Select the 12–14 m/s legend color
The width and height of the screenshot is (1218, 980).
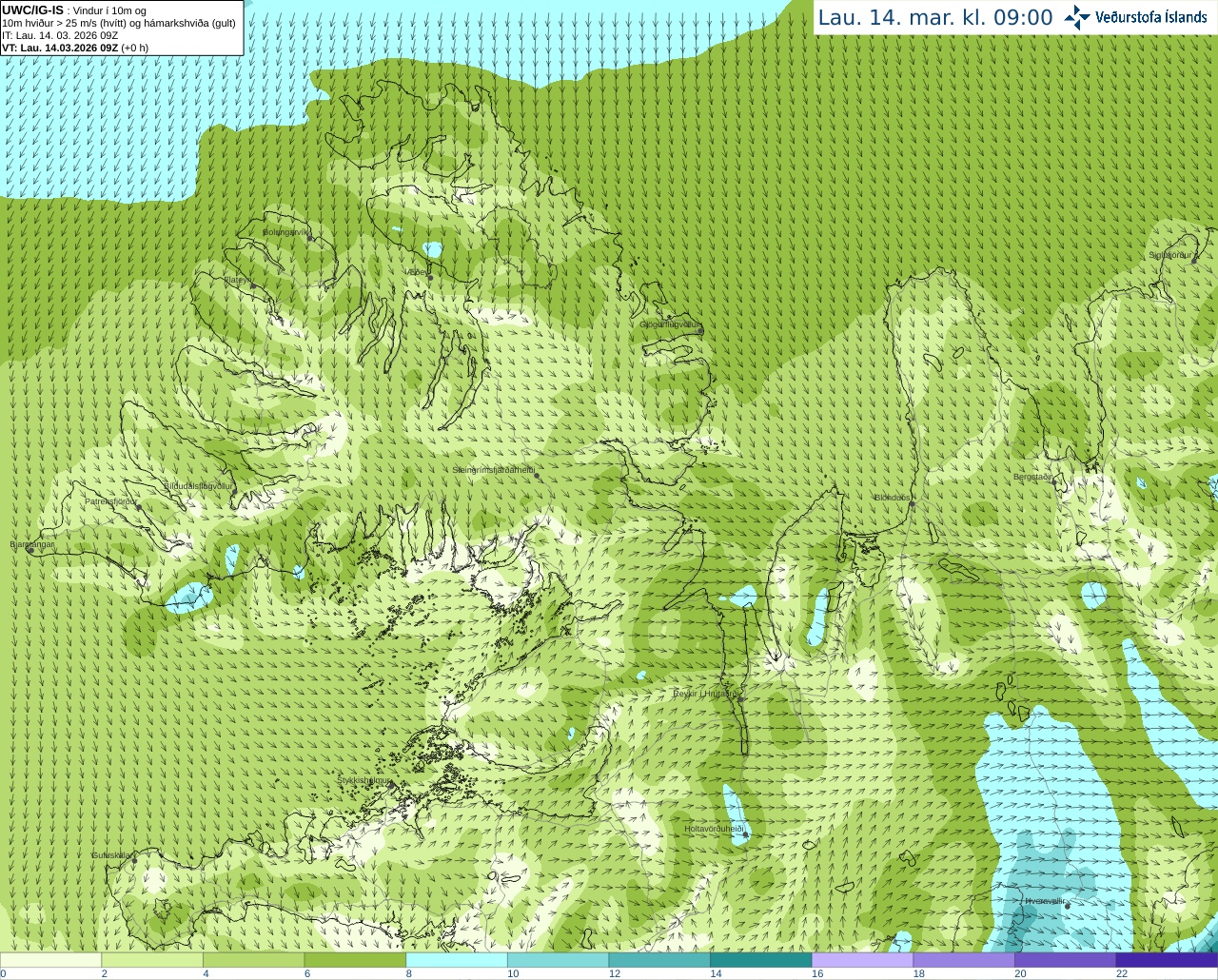click(659, 960)
